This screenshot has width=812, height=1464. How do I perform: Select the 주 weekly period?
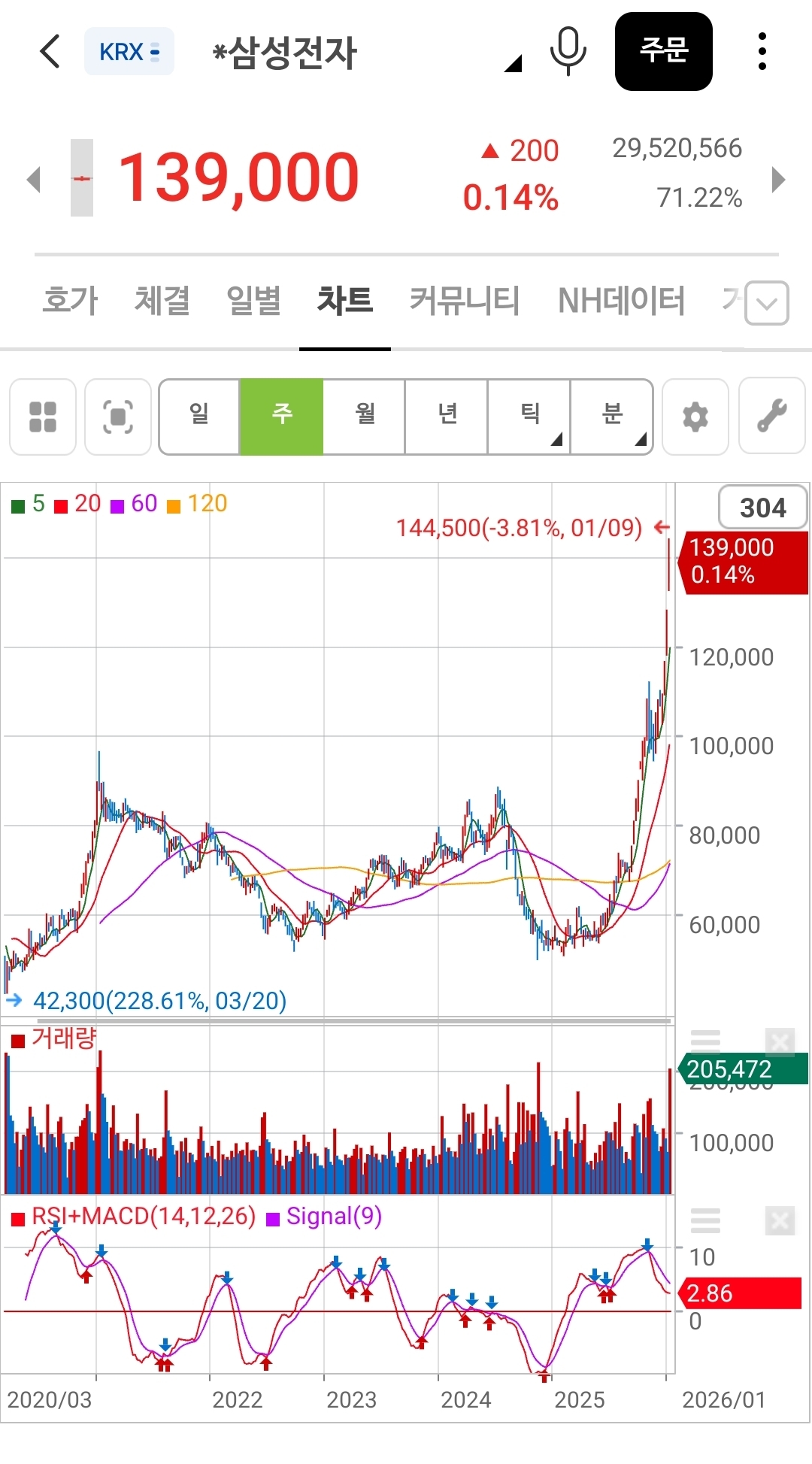point(281,417)
